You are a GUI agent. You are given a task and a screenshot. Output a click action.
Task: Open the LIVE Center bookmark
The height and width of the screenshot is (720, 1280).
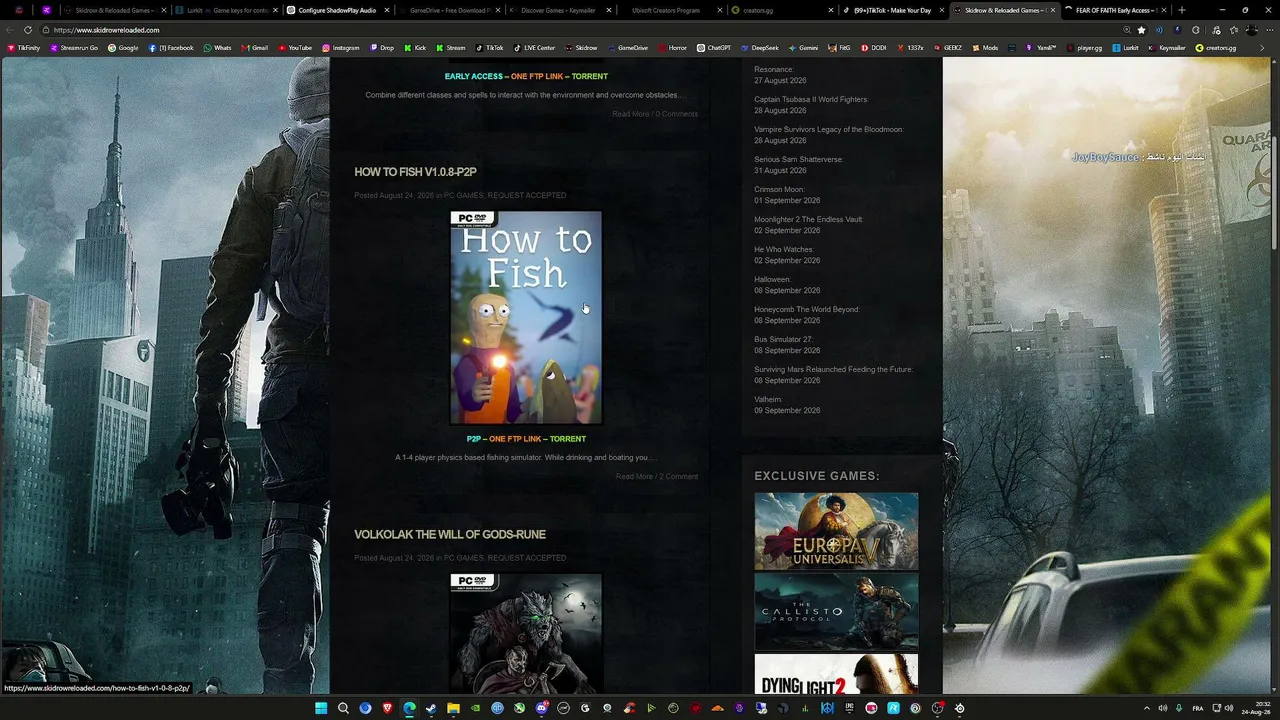[534, 48]
